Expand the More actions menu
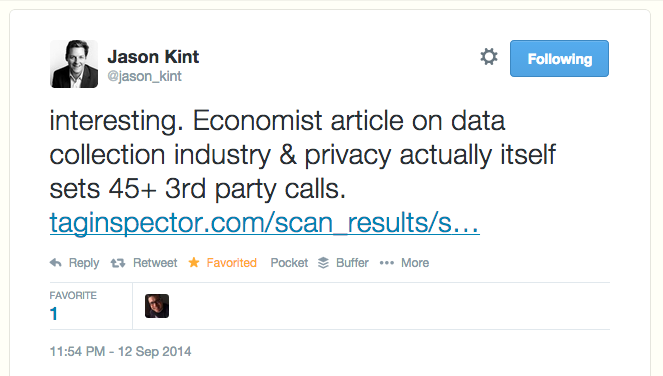Screen dimensions: 663x376 click(415, 263)
